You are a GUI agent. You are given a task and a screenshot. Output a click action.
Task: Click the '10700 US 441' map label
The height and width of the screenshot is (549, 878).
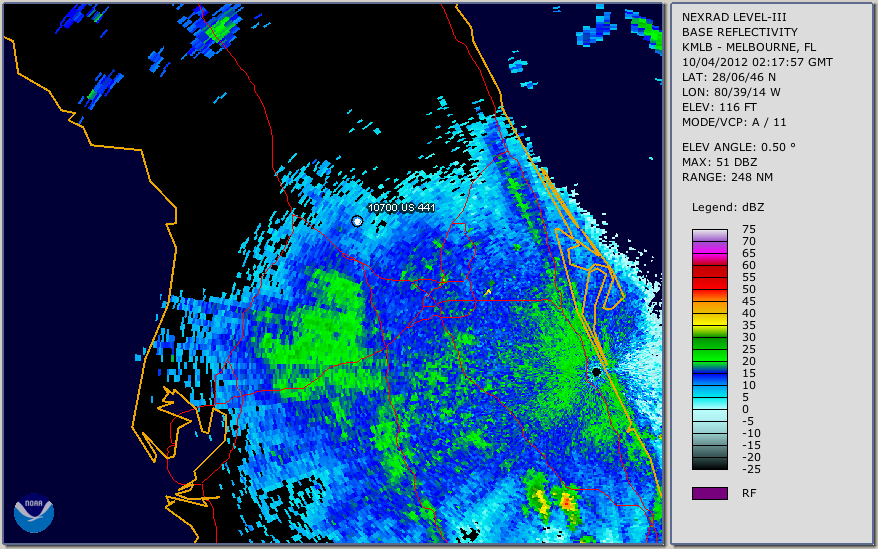point(401,208)
